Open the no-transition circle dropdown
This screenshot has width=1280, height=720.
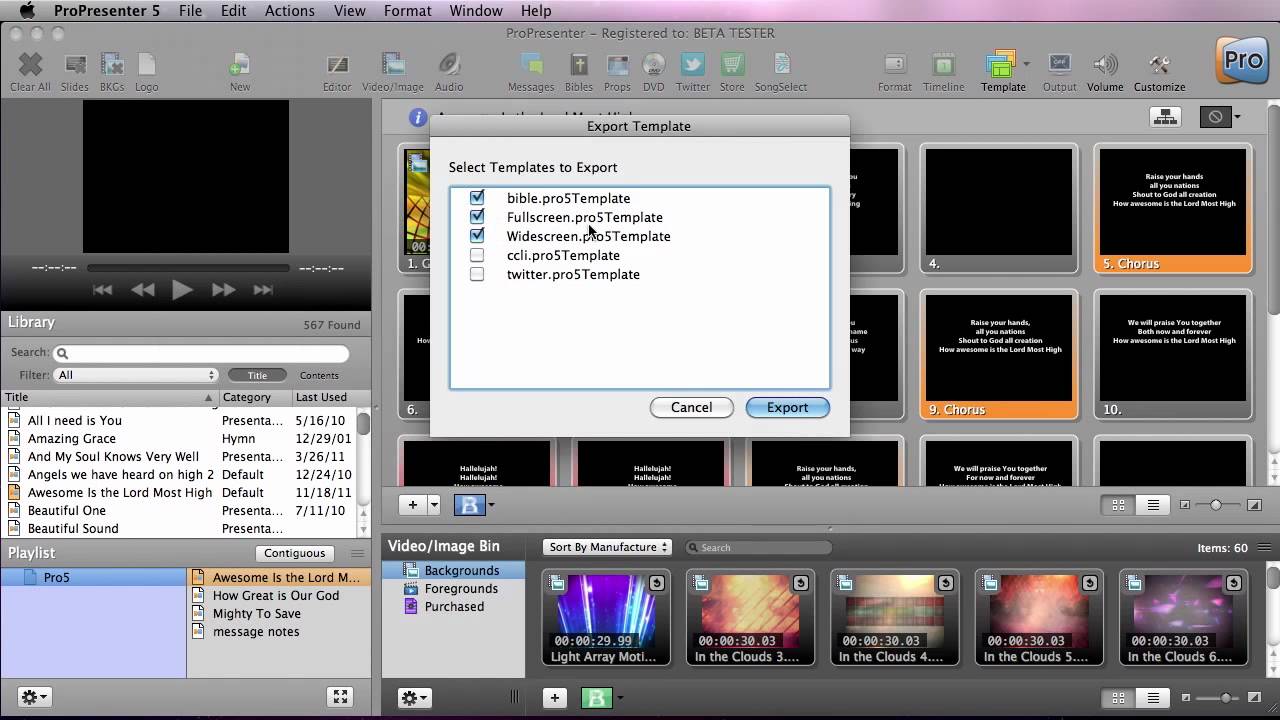(1237, 117)
